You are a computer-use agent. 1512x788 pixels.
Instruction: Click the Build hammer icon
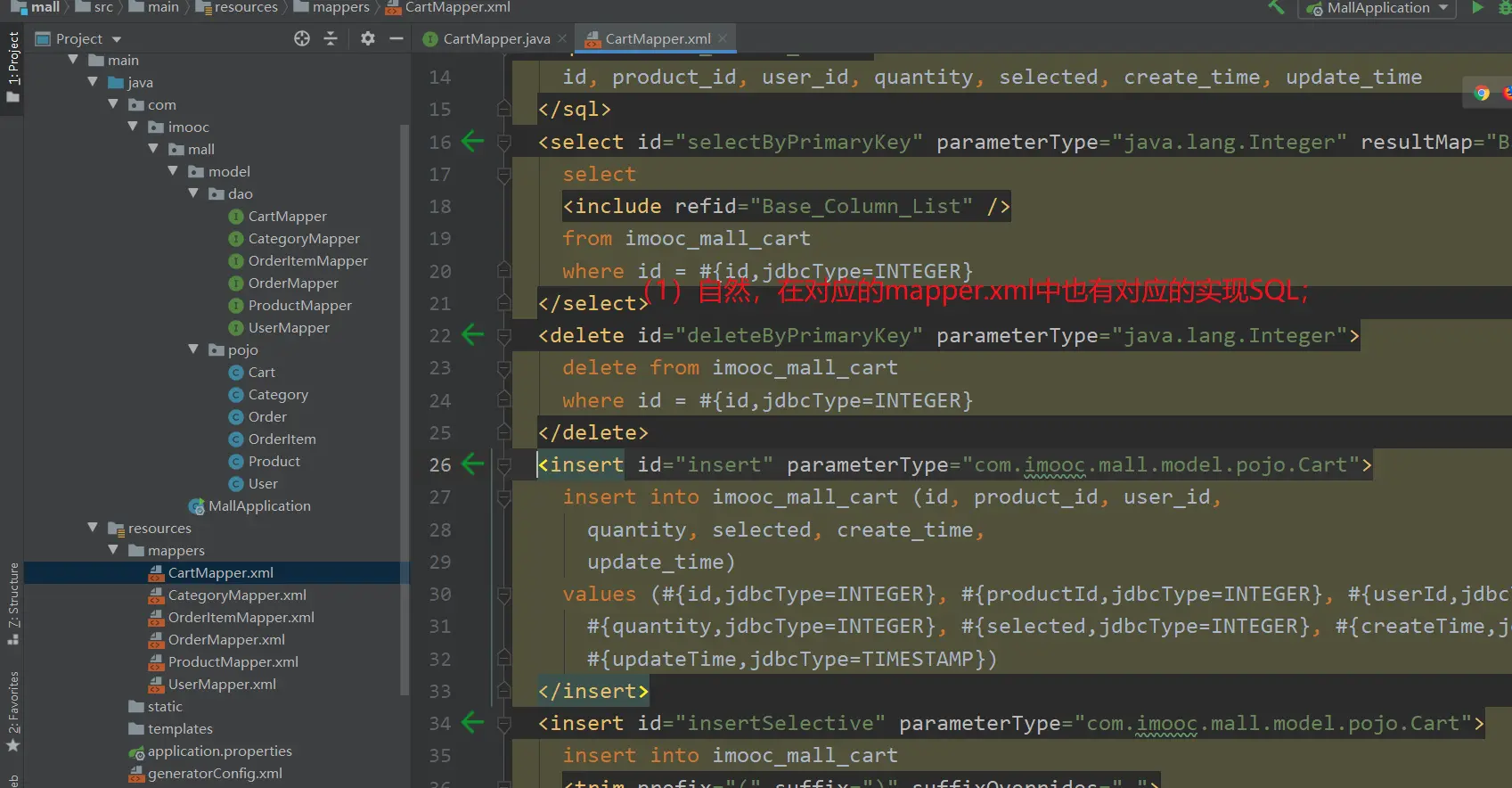1276,8
